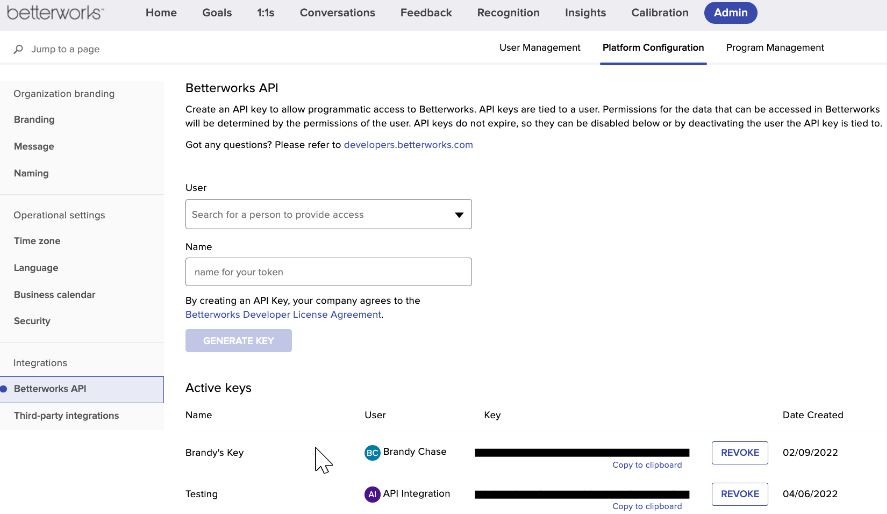Click the betterworks logo
887x514 pixels.
coord(55,12)
